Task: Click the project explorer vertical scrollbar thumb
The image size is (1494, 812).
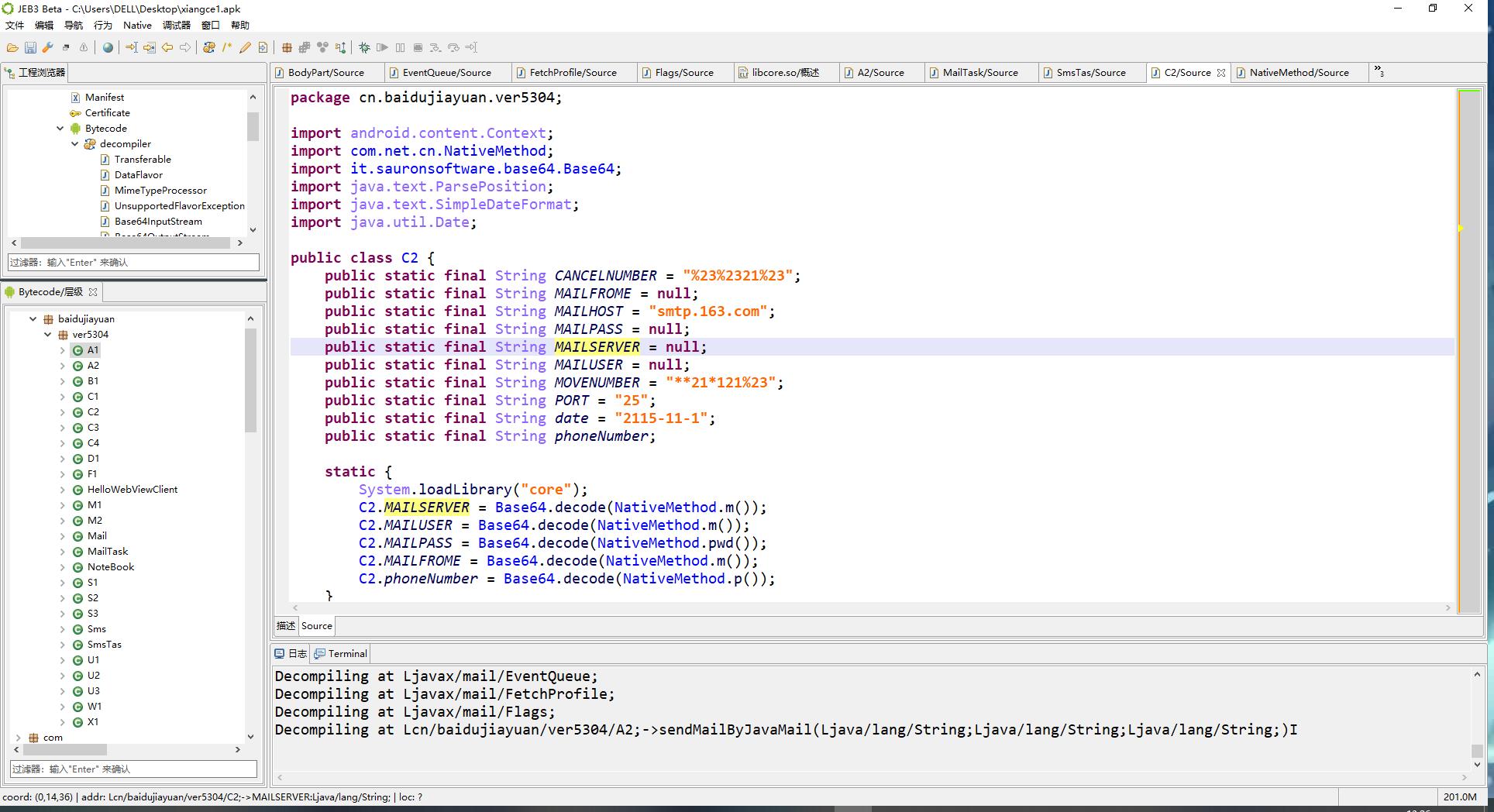Action: (253, 127)
